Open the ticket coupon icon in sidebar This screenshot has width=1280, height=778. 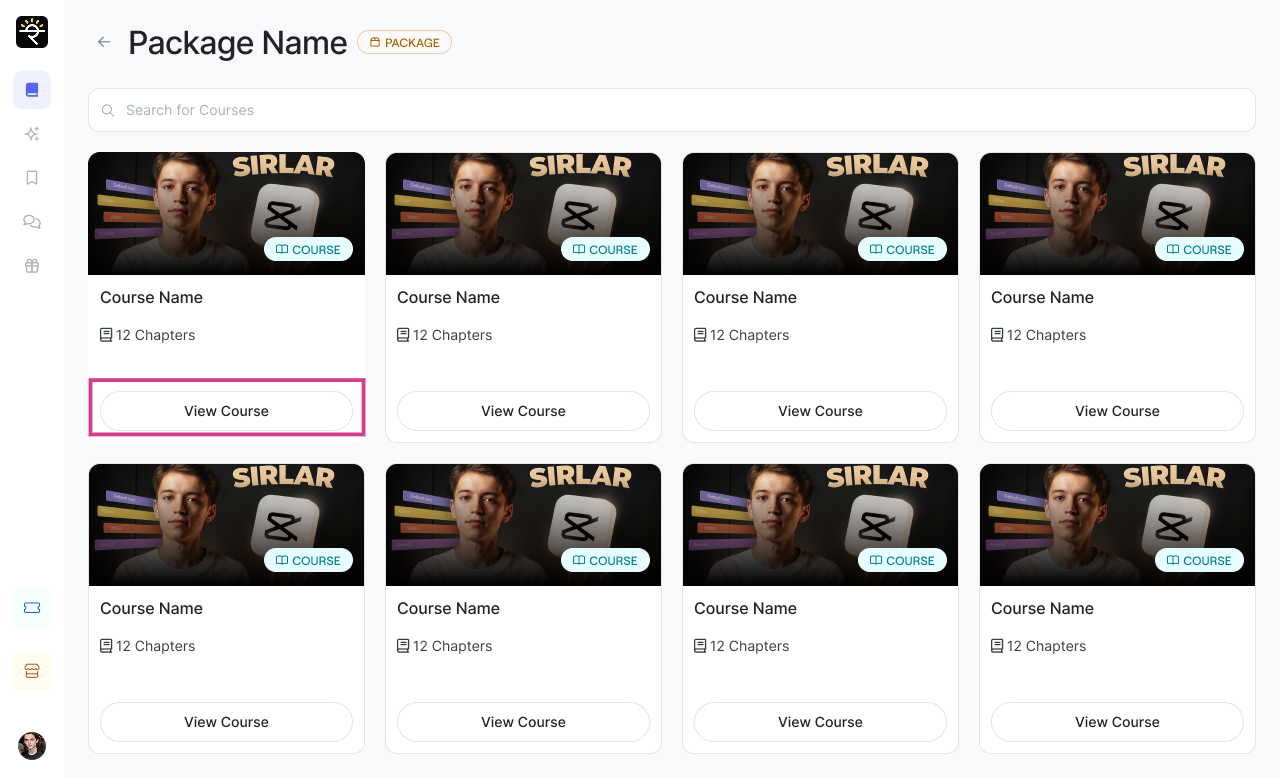(x=32, y=607)
